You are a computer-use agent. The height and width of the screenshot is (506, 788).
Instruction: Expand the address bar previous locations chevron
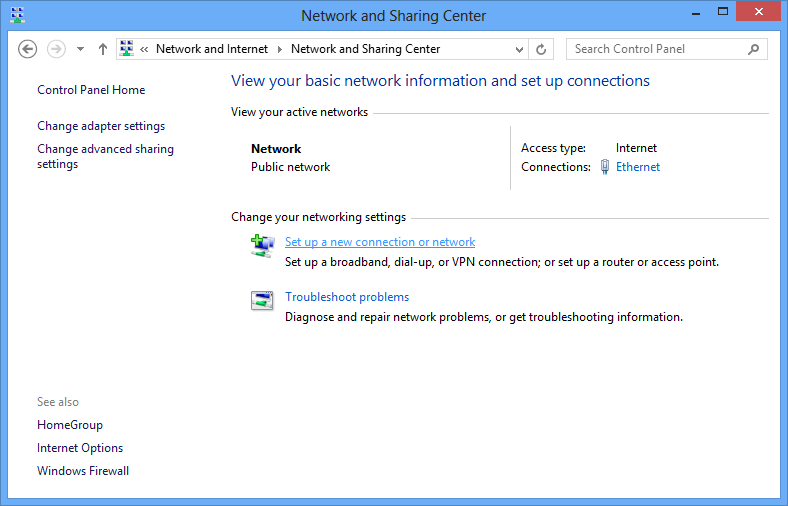519,49
